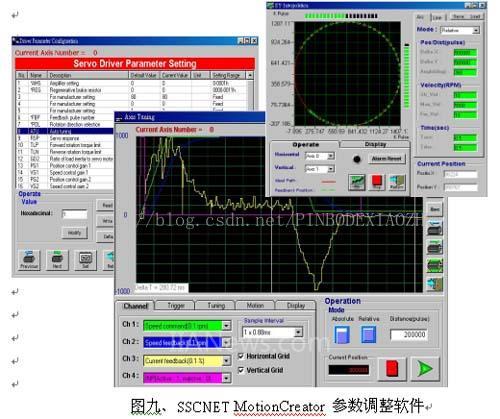
Task: Toggle the Horizontal Grid checkbox
Action: tap(241, 356)
